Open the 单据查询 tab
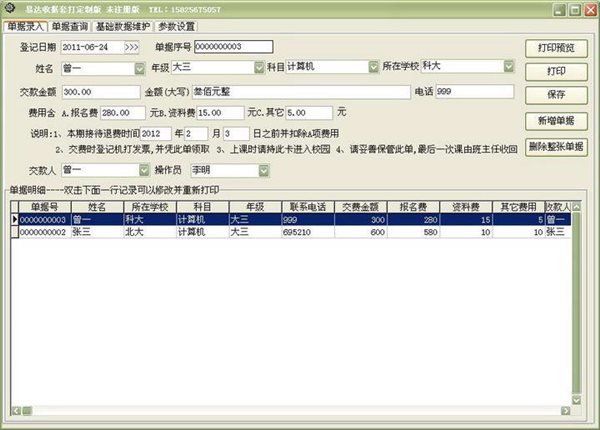600x430 pixels. pyautogui.click(x=70, y=26)
